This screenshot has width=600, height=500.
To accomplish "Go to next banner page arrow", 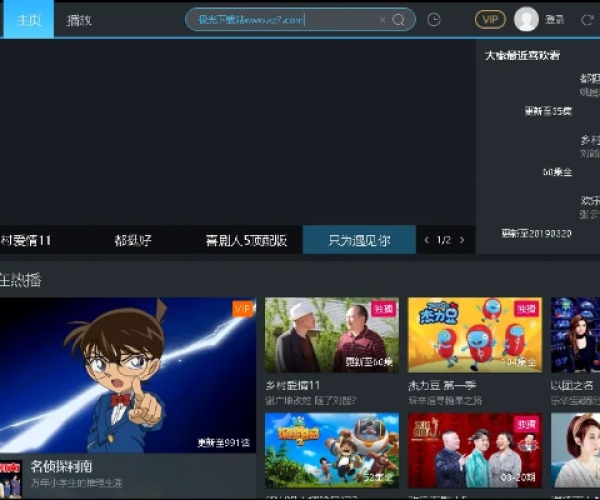I will coord(462,240).
